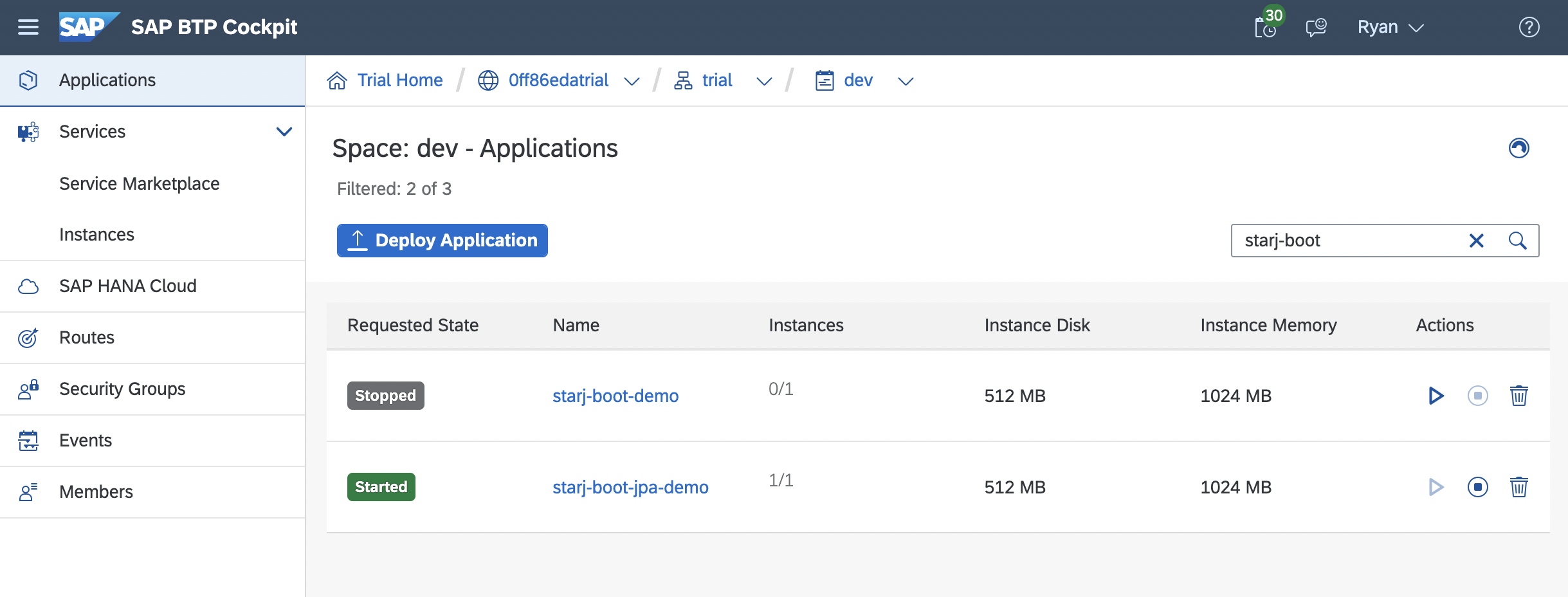This screenshot has height=597, width=1568.
Task: Click the Routes target icon
Action: coord(28,338)
